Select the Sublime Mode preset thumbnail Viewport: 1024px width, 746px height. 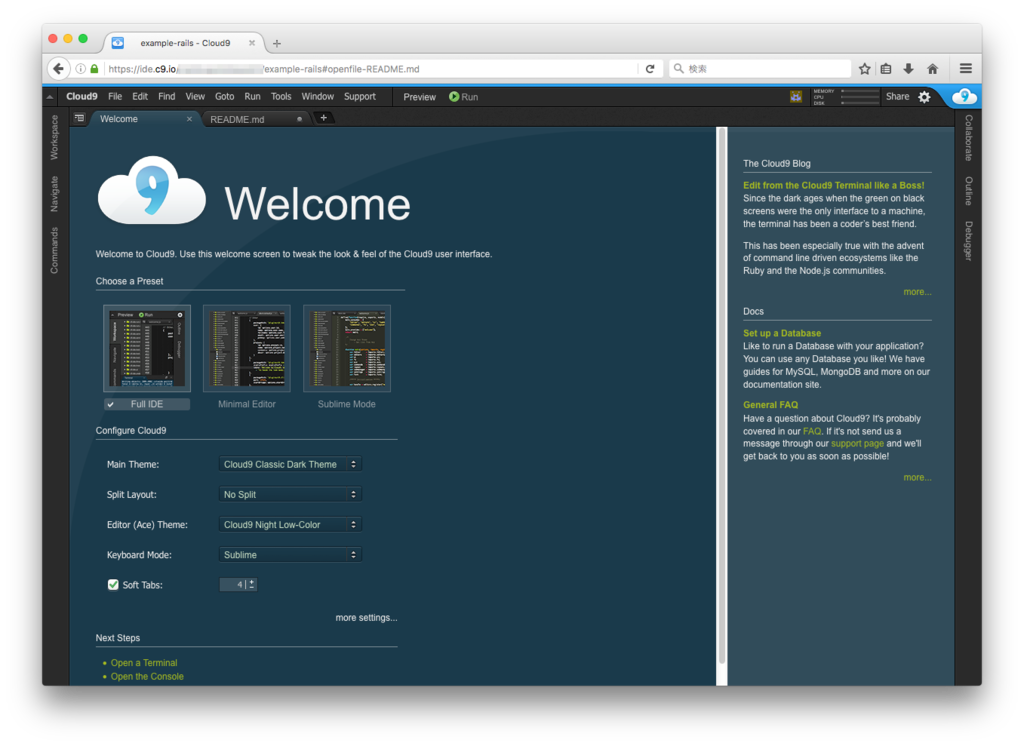(347, 349)
